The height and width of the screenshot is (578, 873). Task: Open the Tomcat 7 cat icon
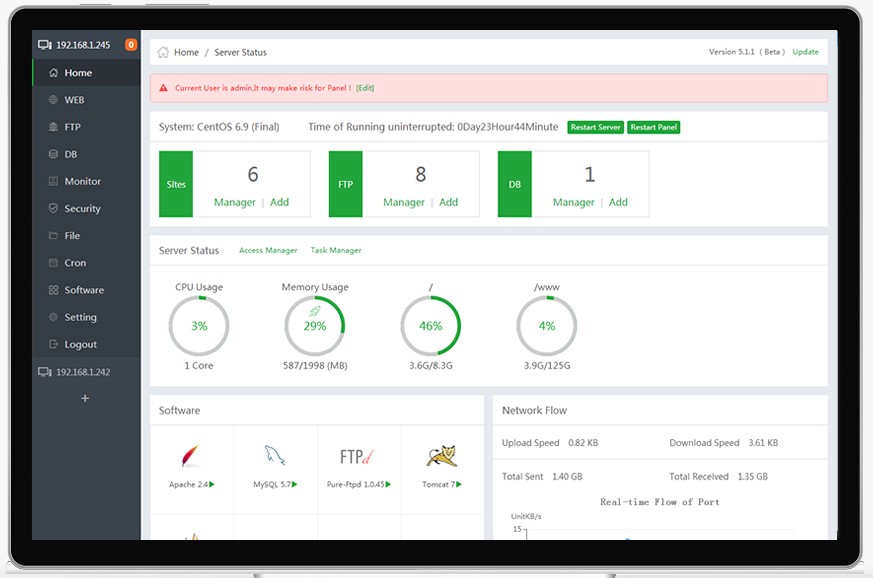pos(442,455)
